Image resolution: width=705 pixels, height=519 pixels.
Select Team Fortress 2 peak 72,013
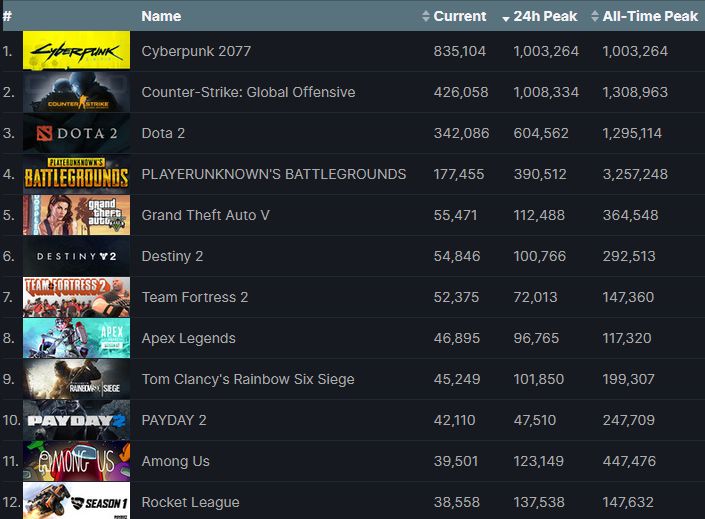pyautogui.click(x=535, y=297)
